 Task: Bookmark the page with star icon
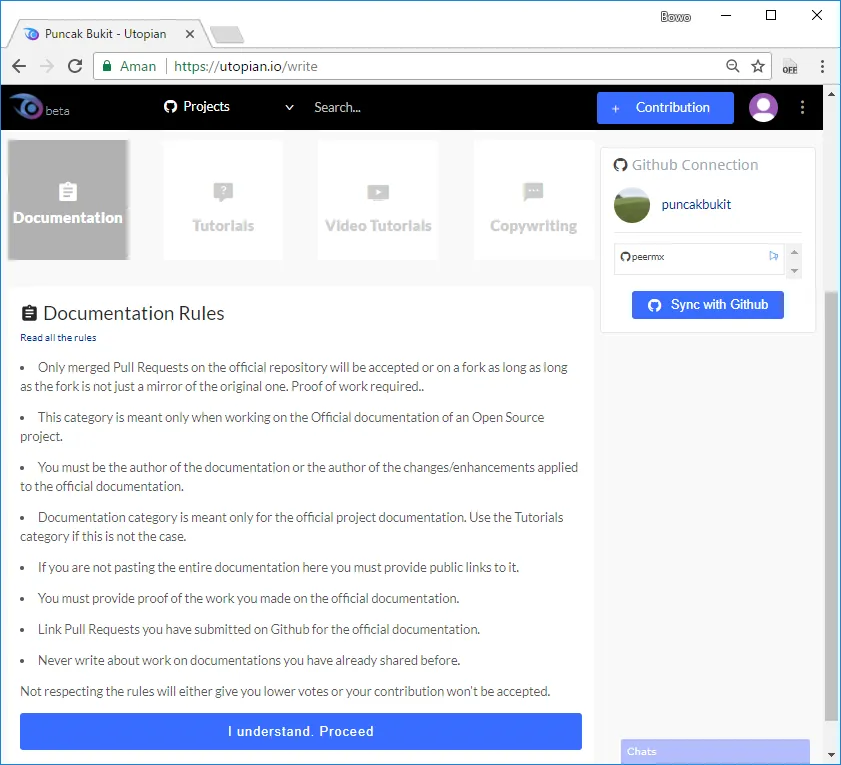coord(758,66)
